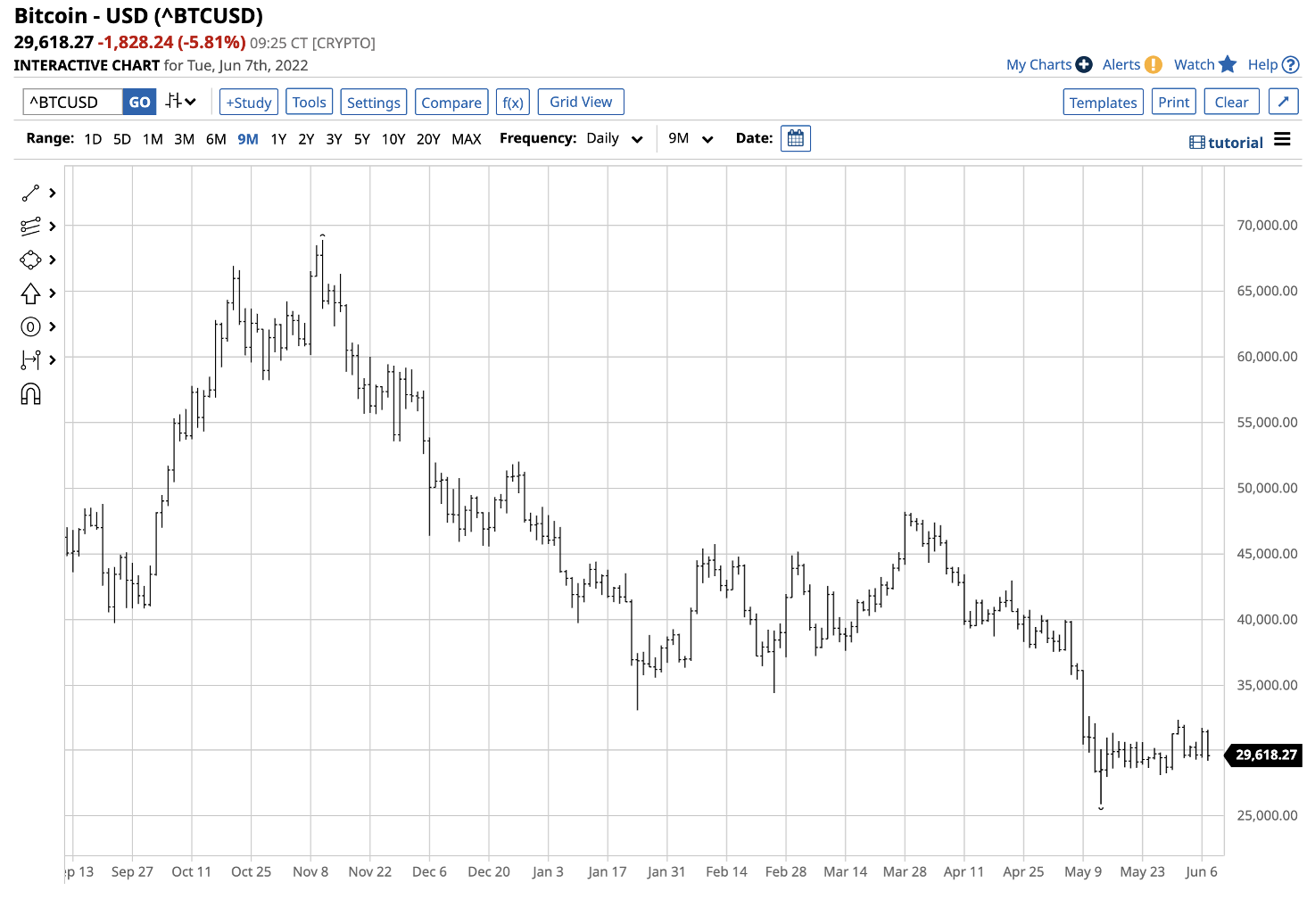This screenshot has height=924, width=1315.
Task: Set range to 3M
Action: [184, 139]
